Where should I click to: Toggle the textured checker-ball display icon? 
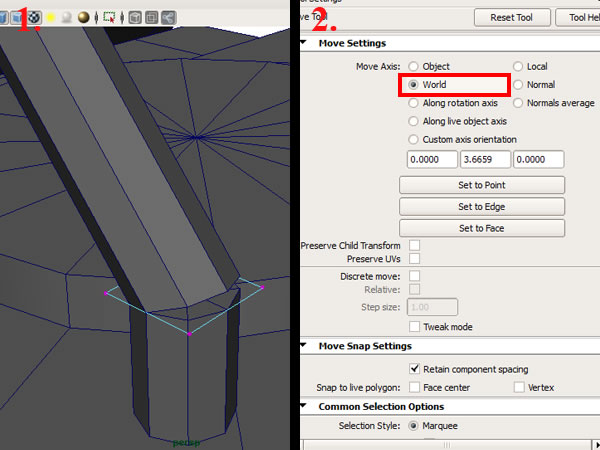(x=34, y=17)
